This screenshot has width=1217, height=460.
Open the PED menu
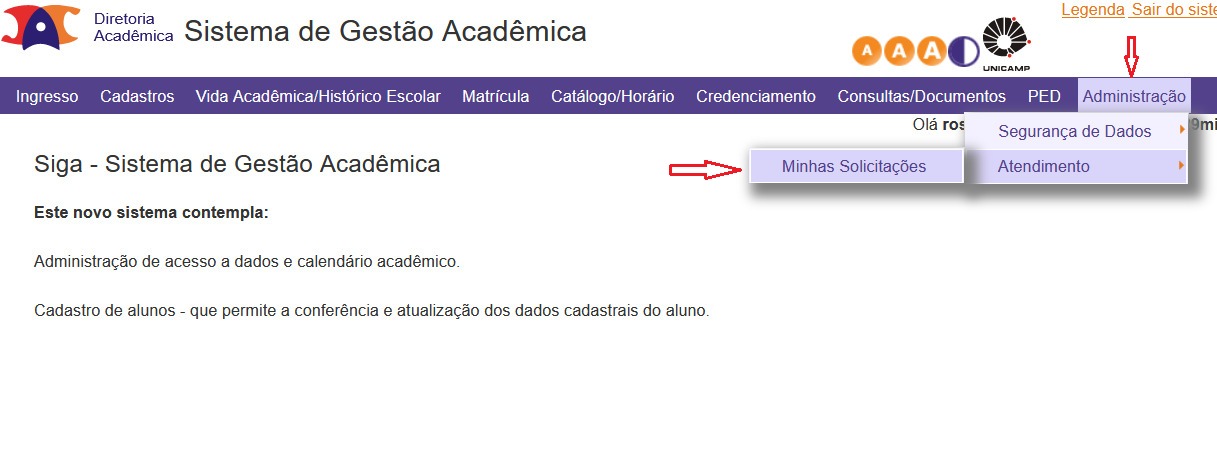[x=1044, y=96]
